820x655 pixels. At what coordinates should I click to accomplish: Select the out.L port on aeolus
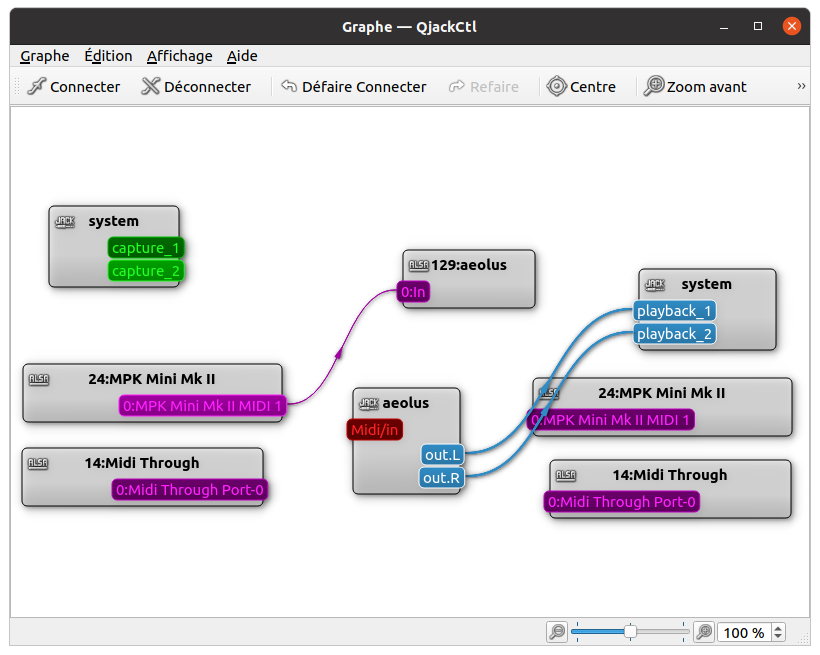[x=441, y=455]
